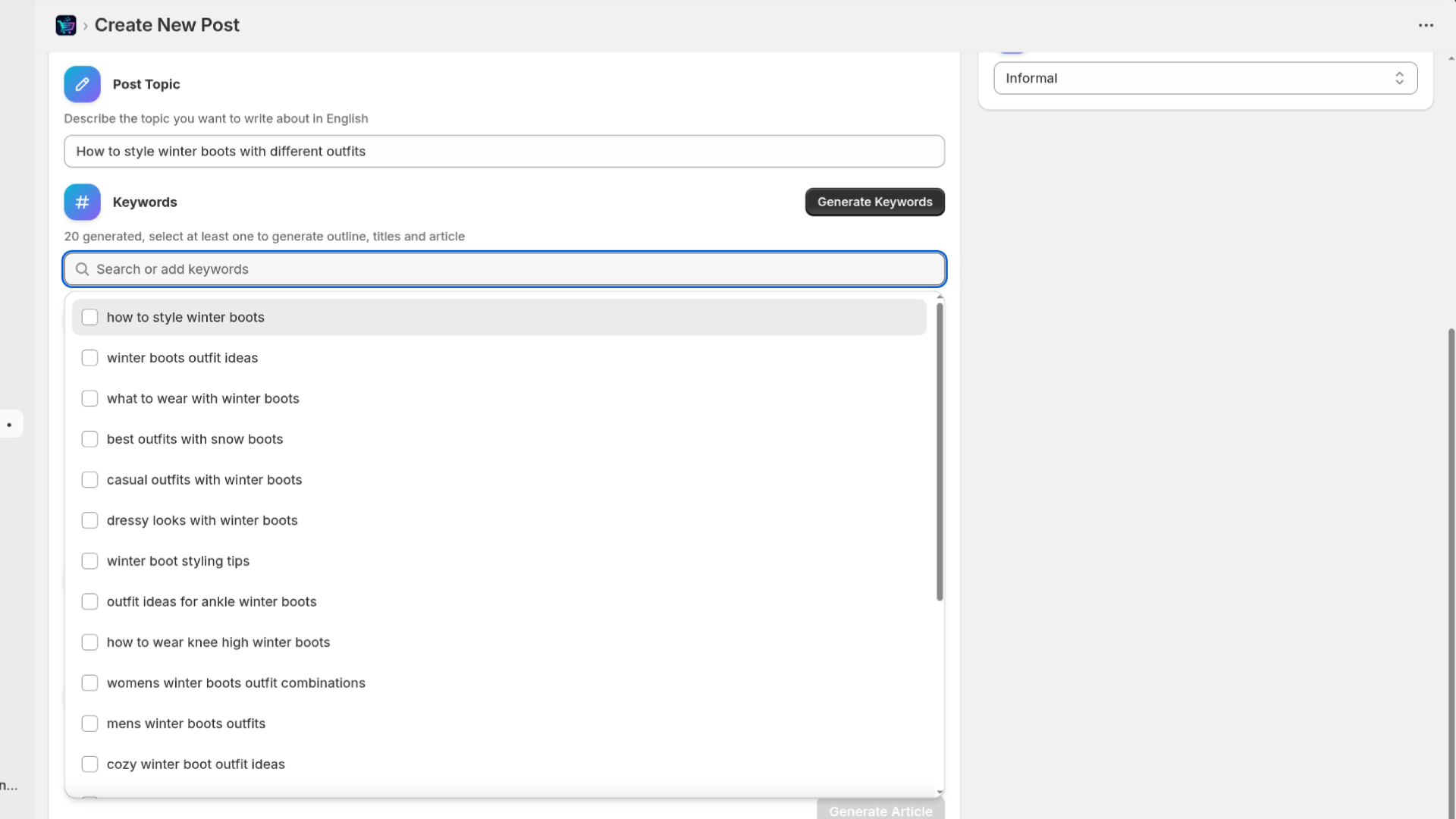
Task: Check the keyword "how to style winter boots"
Action: click(x=89, y=317)
